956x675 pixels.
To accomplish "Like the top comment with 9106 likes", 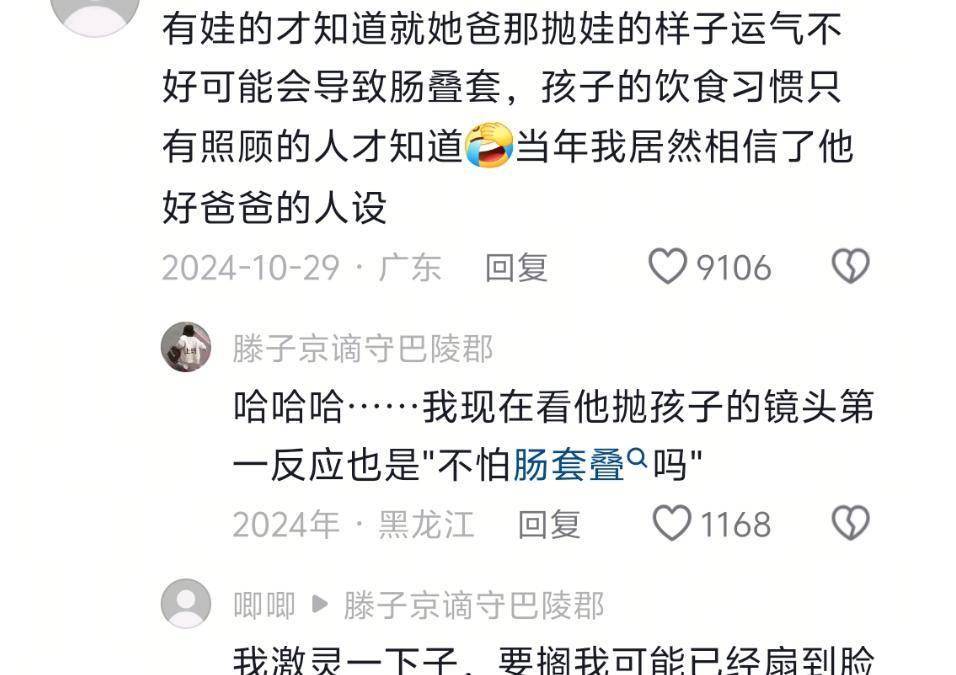I will coord(668,266).
